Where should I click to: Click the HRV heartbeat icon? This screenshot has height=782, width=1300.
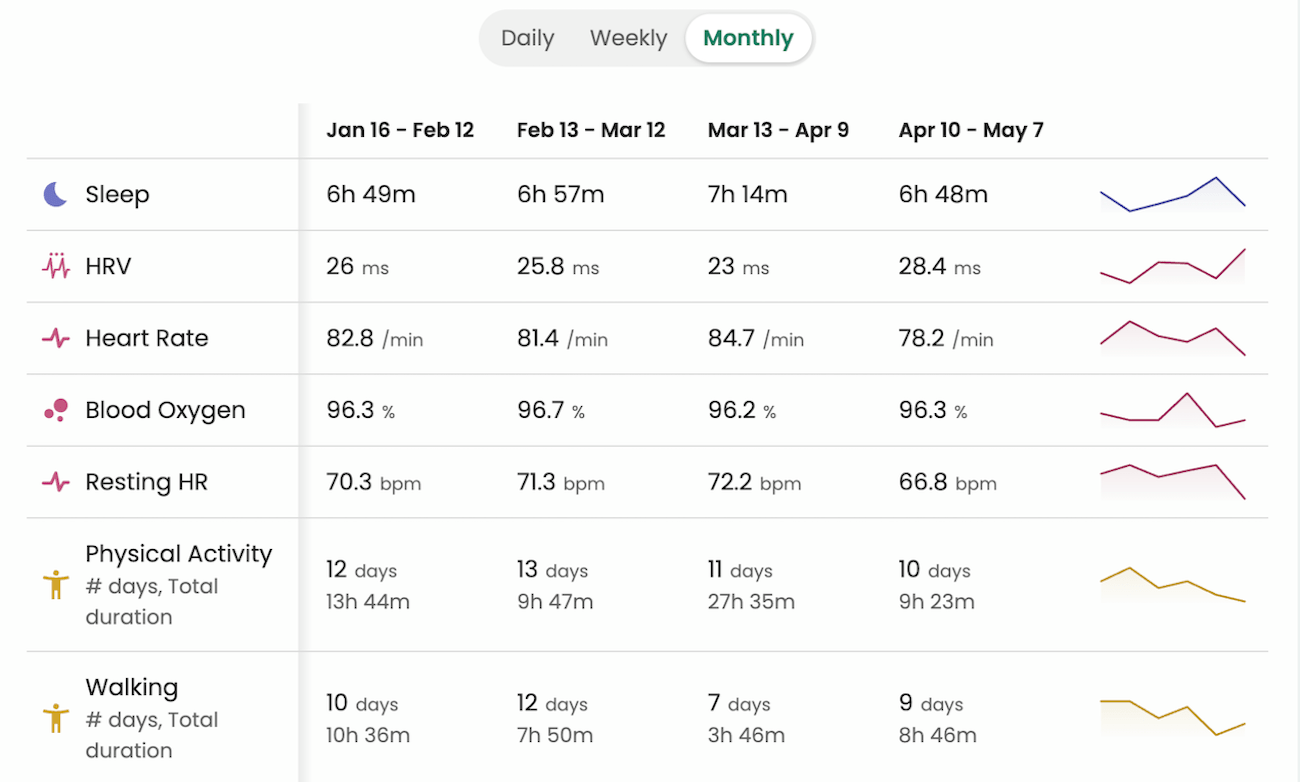56,266
